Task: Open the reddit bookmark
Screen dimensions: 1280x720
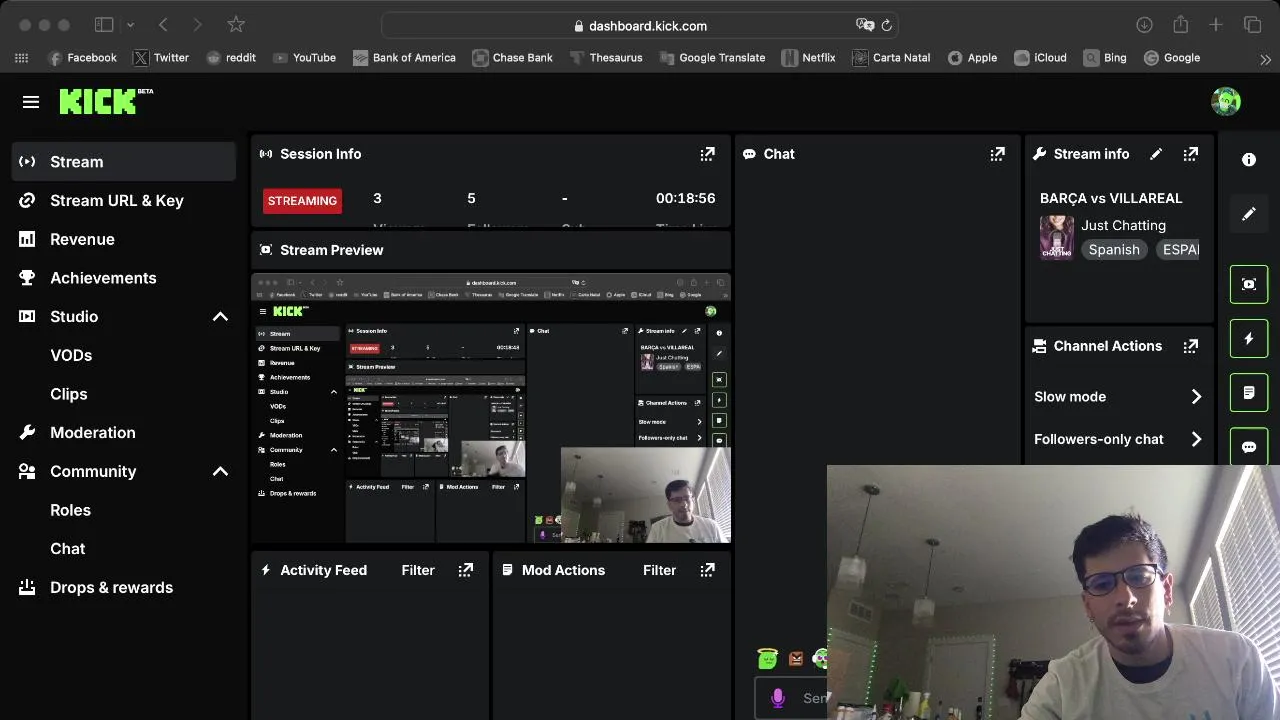Action: 231,58
